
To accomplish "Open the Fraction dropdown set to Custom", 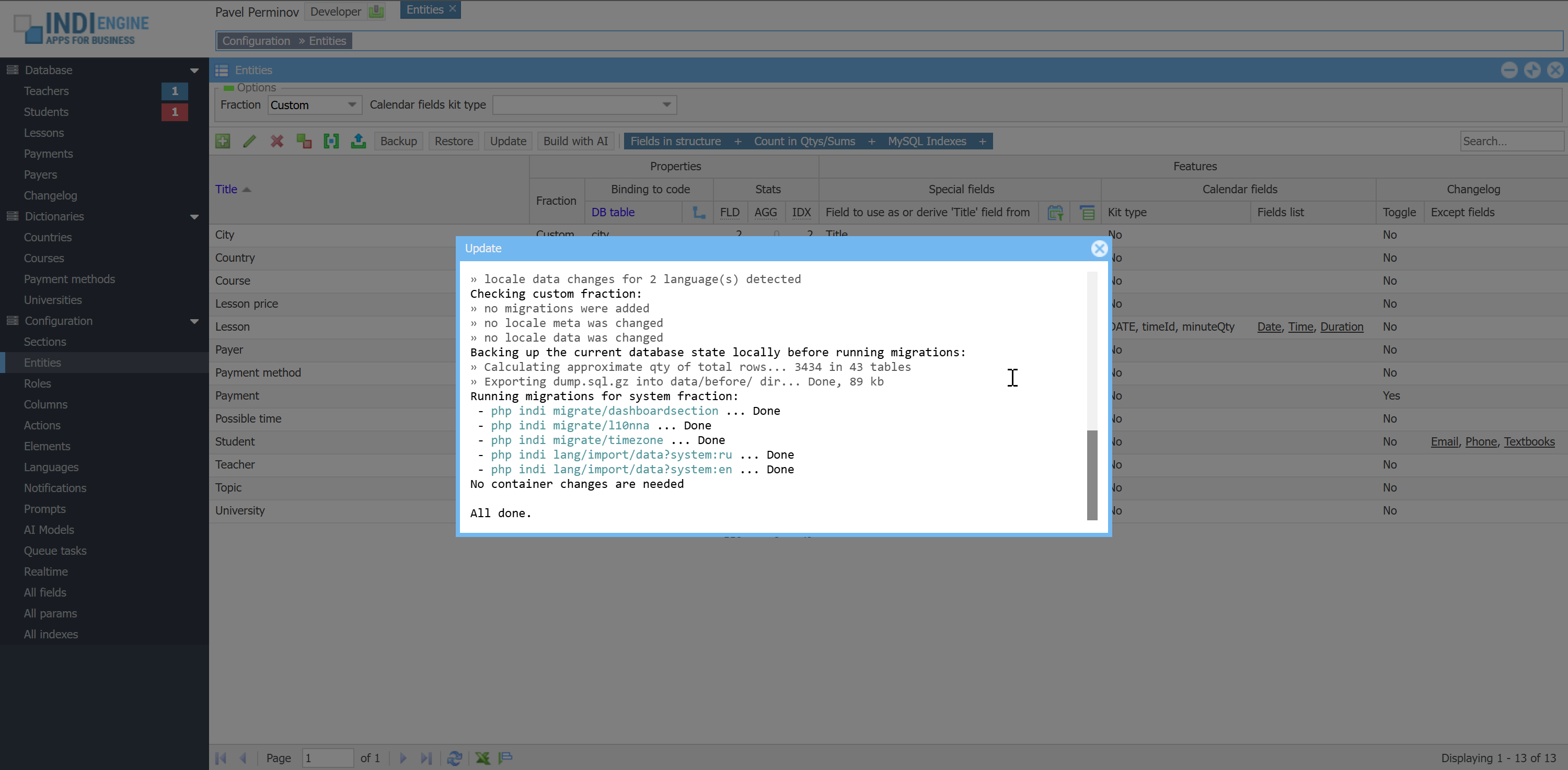I will (351, 104).
